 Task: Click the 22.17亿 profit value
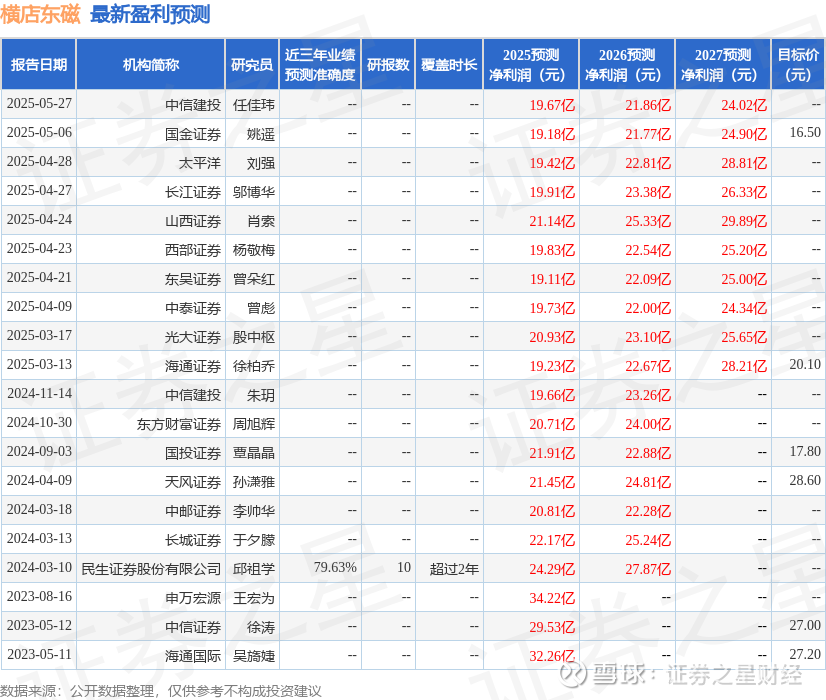click(552, 539)
